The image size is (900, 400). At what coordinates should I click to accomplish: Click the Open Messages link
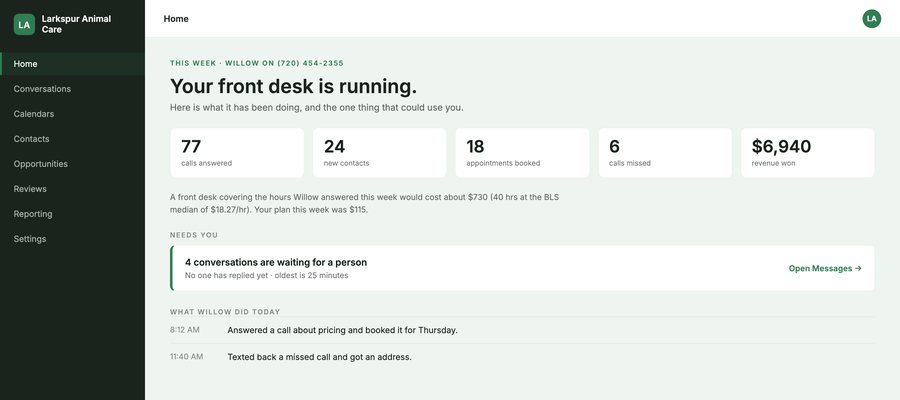pos(825,268)
